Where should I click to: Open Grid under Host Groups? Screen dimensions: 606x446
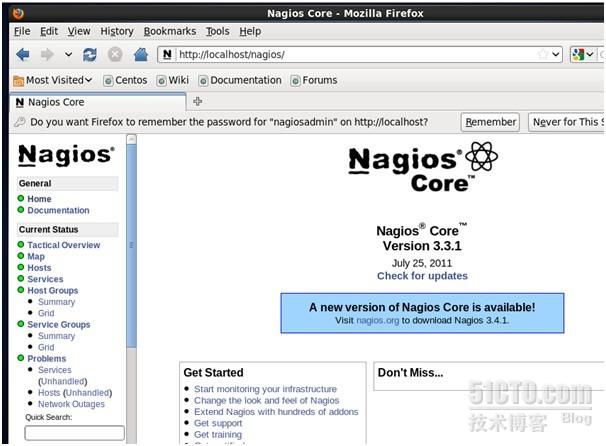tap(46, 313)
